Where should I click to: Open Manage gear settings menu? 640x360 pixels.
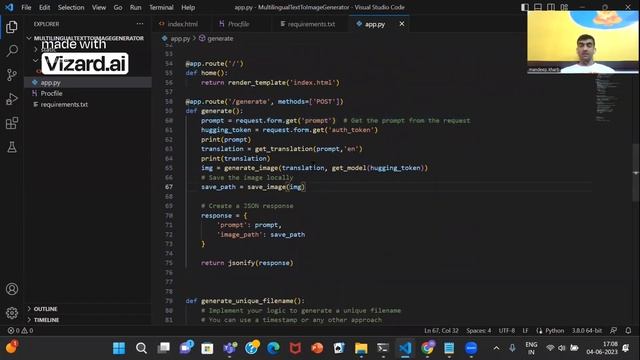[12, 313]
